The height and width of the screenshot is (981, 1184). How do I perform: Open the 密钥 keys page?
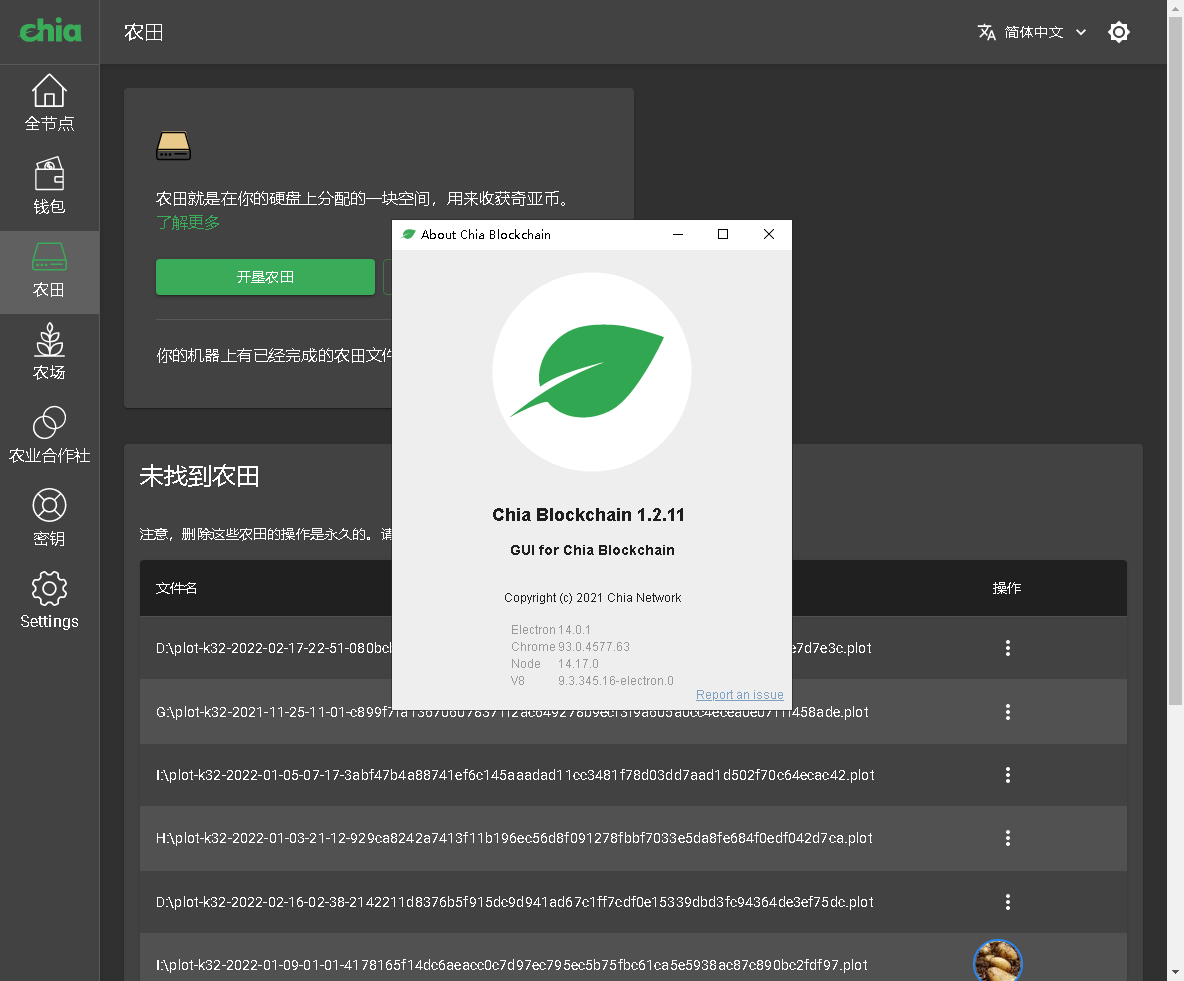pyautogui.click(x=49, y=519)
